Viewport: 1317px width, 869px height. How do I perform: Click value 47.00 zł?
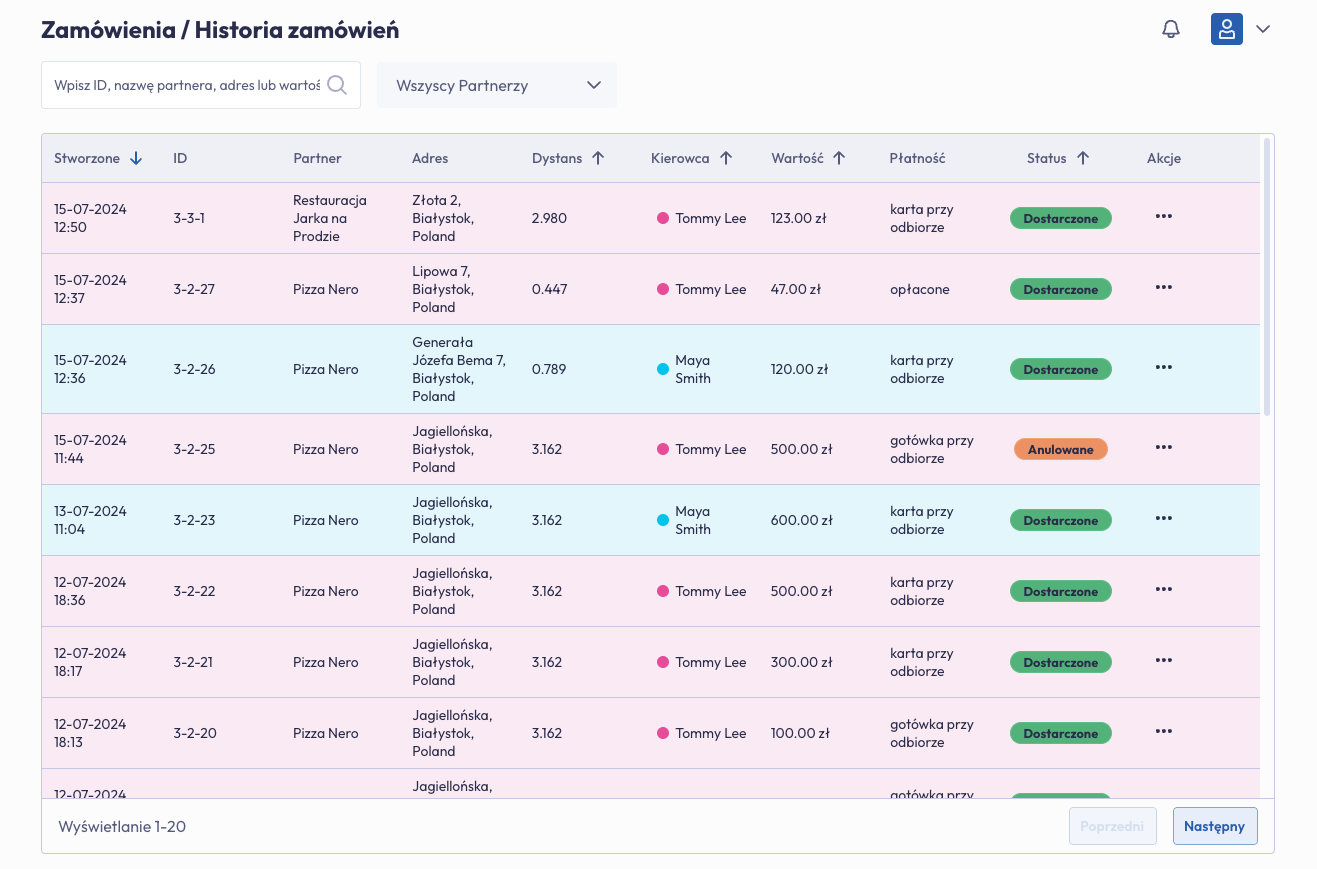point(796,289)
